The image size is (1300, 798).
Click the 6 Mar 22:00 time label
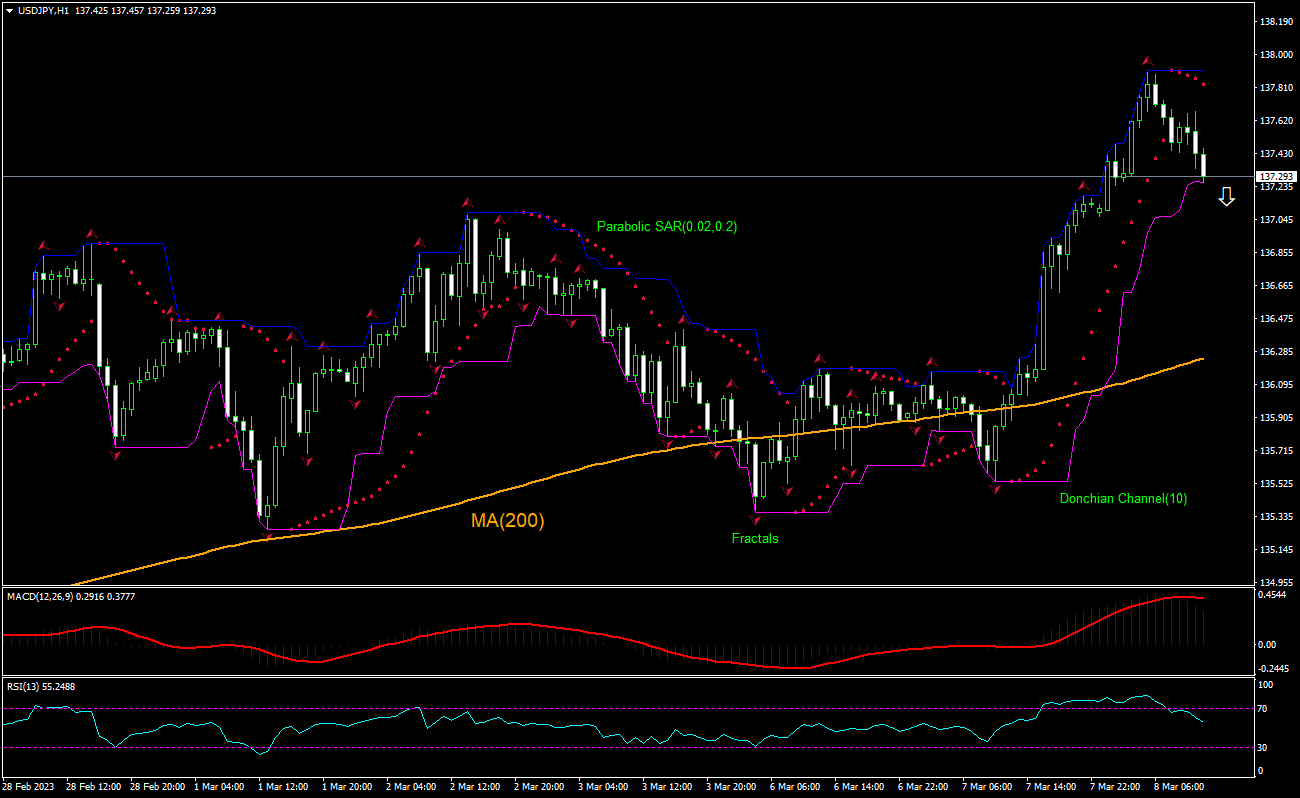click(925, 787)
